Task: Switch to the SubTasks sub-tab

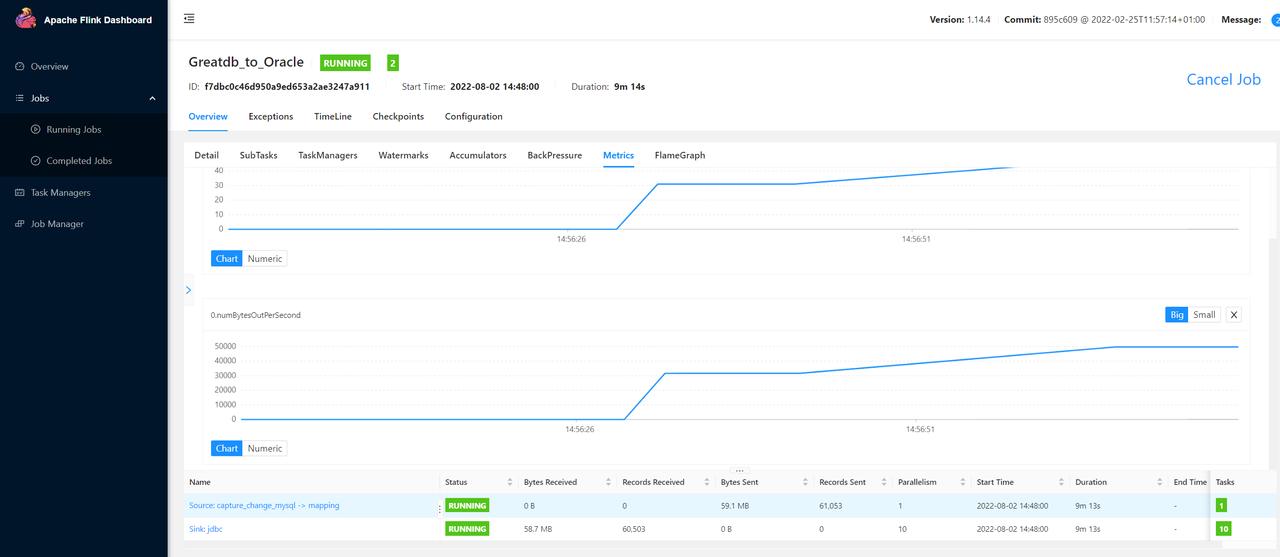Action: coord(259,155)
